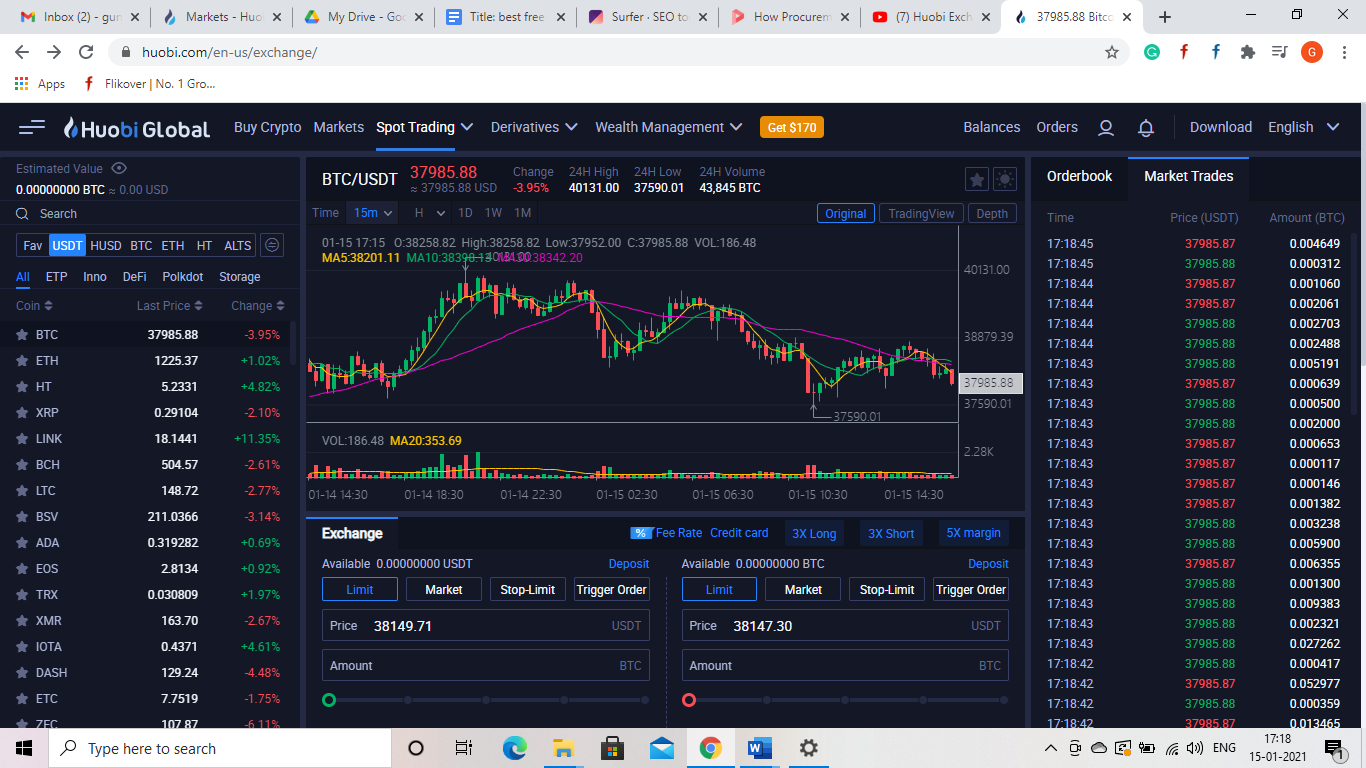Open the Grammarly extension icon
Viewport: 1366px width, 768px height.
point(1152,52)
